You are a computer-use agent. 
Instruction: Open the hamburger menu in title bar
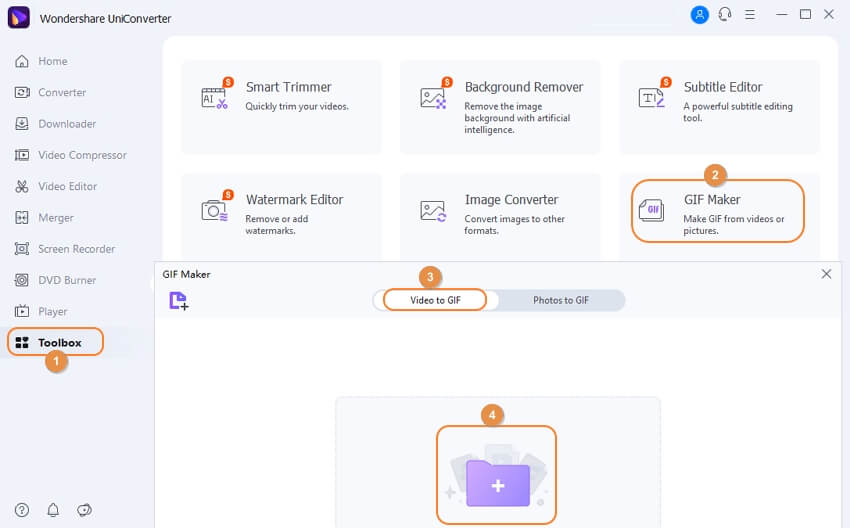(750, 15)
